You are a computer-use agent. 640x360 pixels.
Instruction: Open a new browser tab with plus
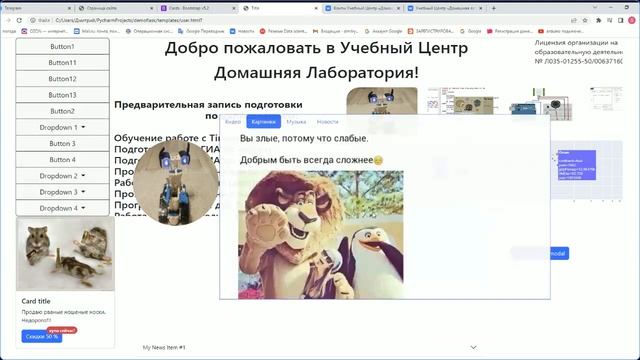(x=493, y=8)
